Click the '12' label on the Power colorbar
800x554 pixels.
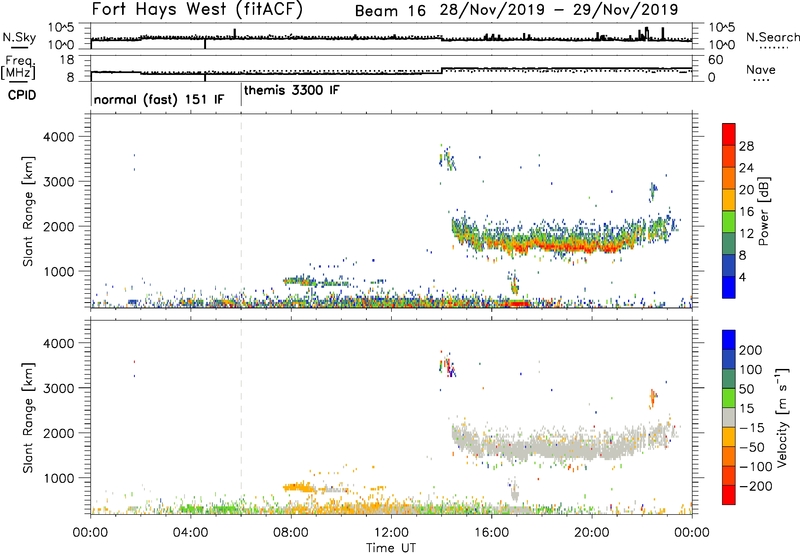[746, 234]
